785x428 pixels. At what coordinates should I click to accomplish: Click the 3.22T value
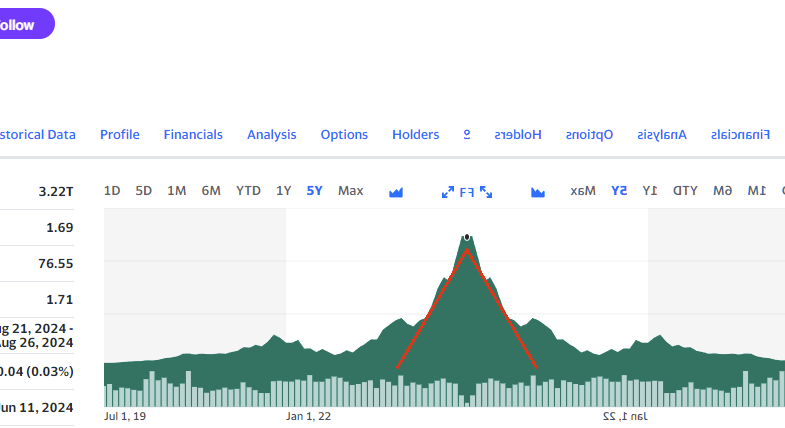point(56,192)
